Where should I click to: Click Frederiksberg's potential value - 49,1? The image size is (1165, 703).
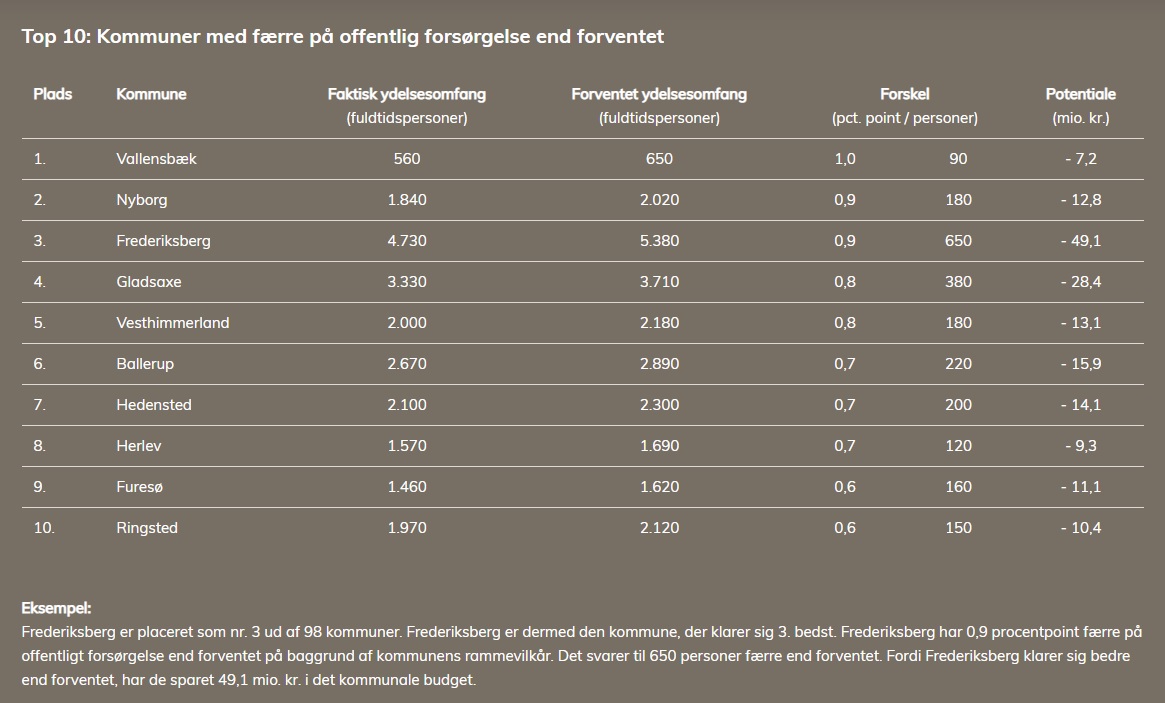point(1081,241)
